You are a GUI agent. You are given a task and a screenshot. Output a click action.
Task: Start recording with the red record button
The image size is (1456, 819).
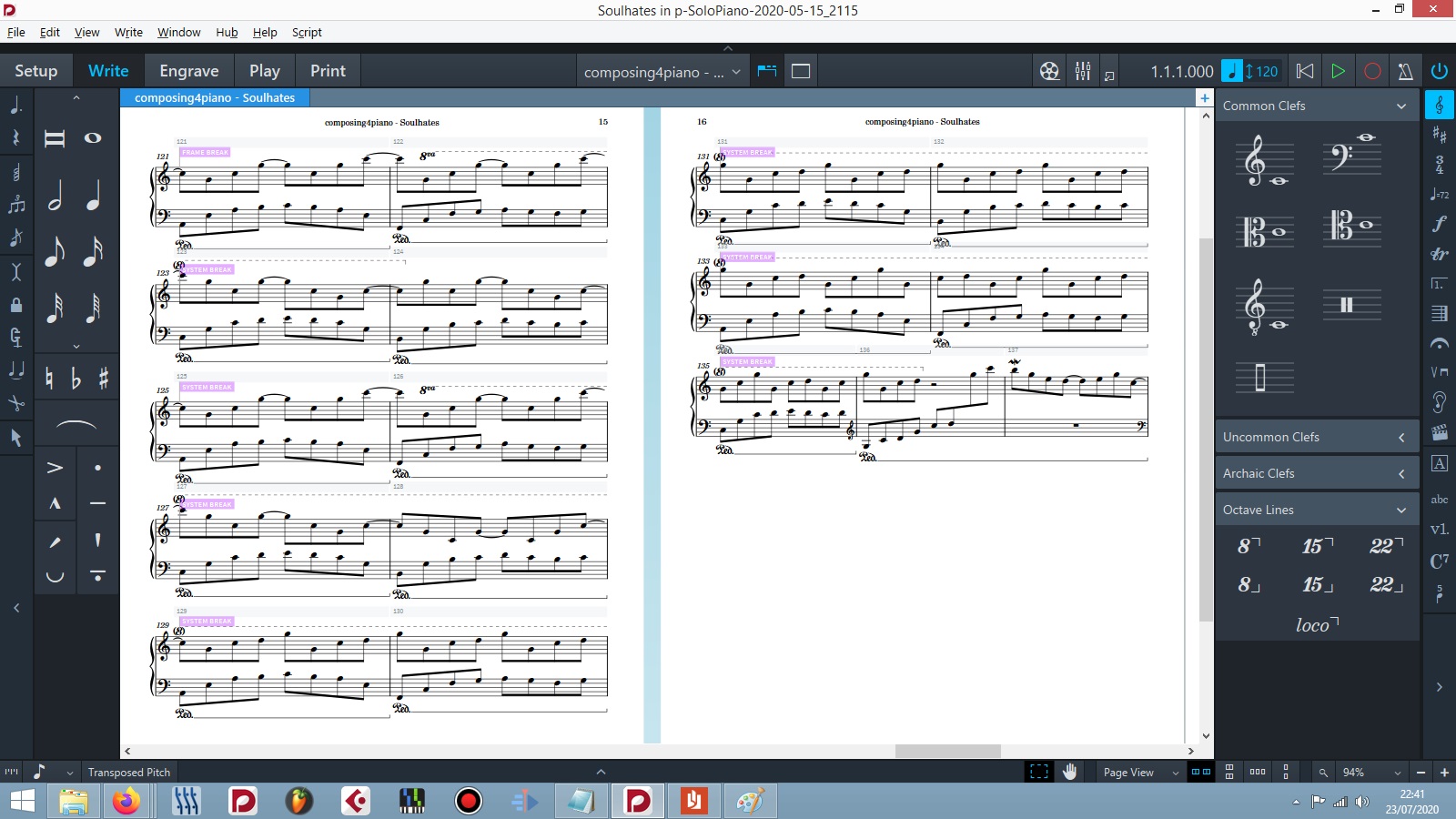[x=1372, y=71]
